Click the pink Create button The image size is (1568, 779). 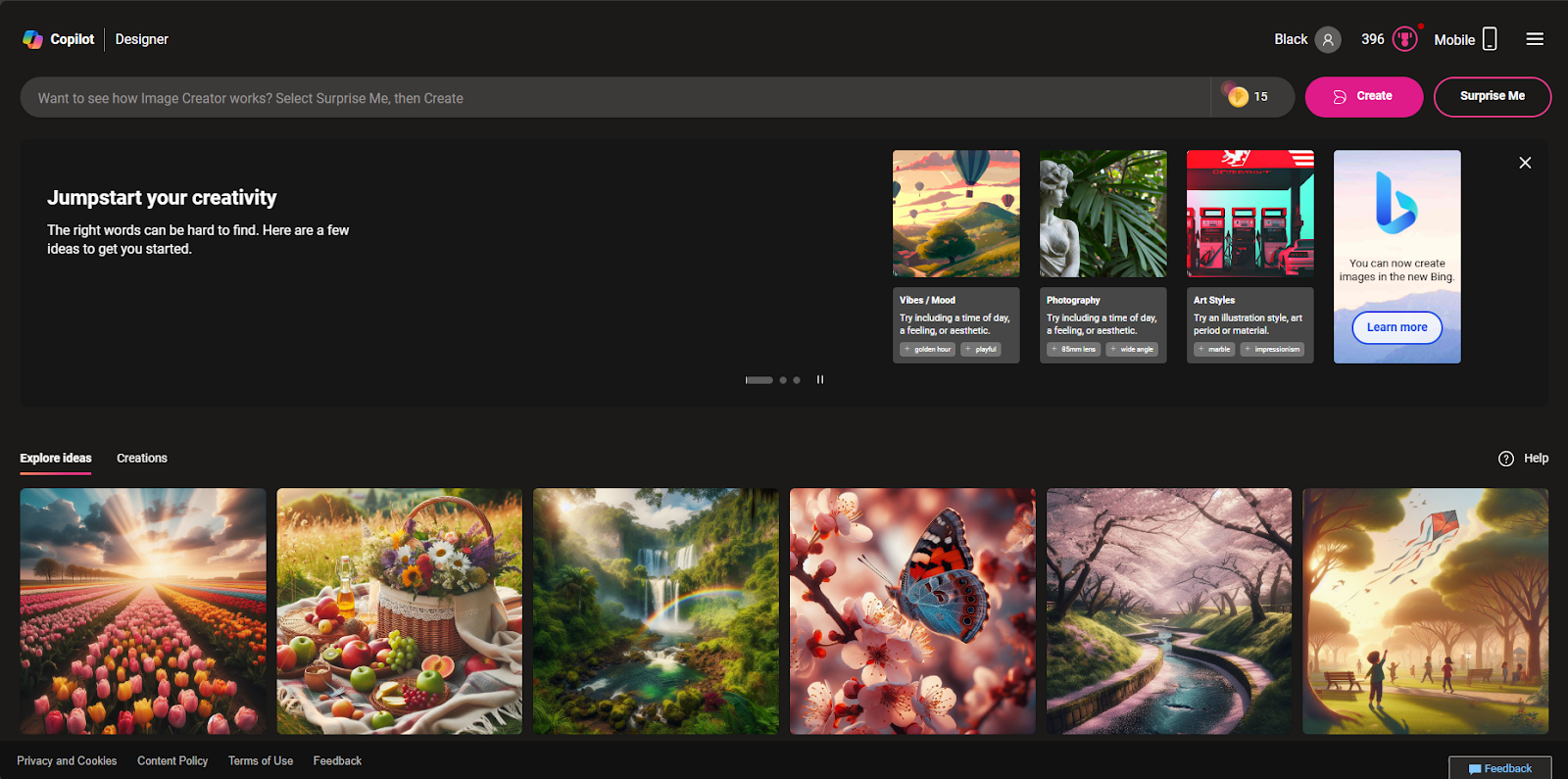coord(1363,96)
